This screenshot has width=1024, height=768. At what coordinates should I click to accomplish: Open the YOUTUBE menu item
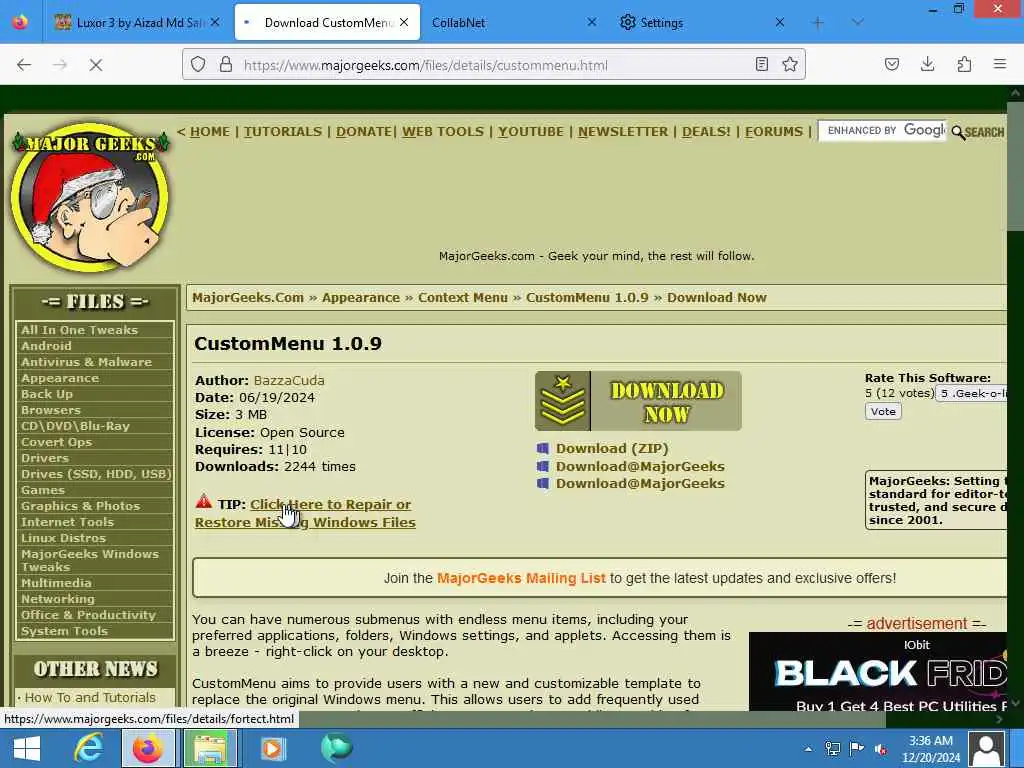(x=530, y=131)
